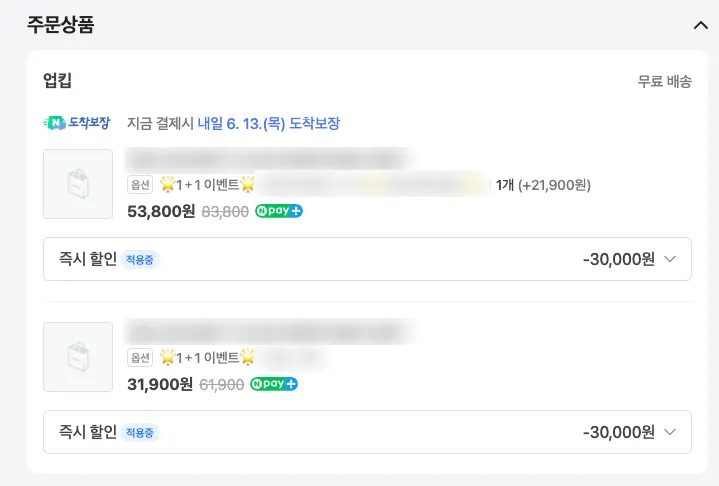Click the struck-through 83,800 original price
This screenshot has width=719, height=486.
click(x=225, y=212)
